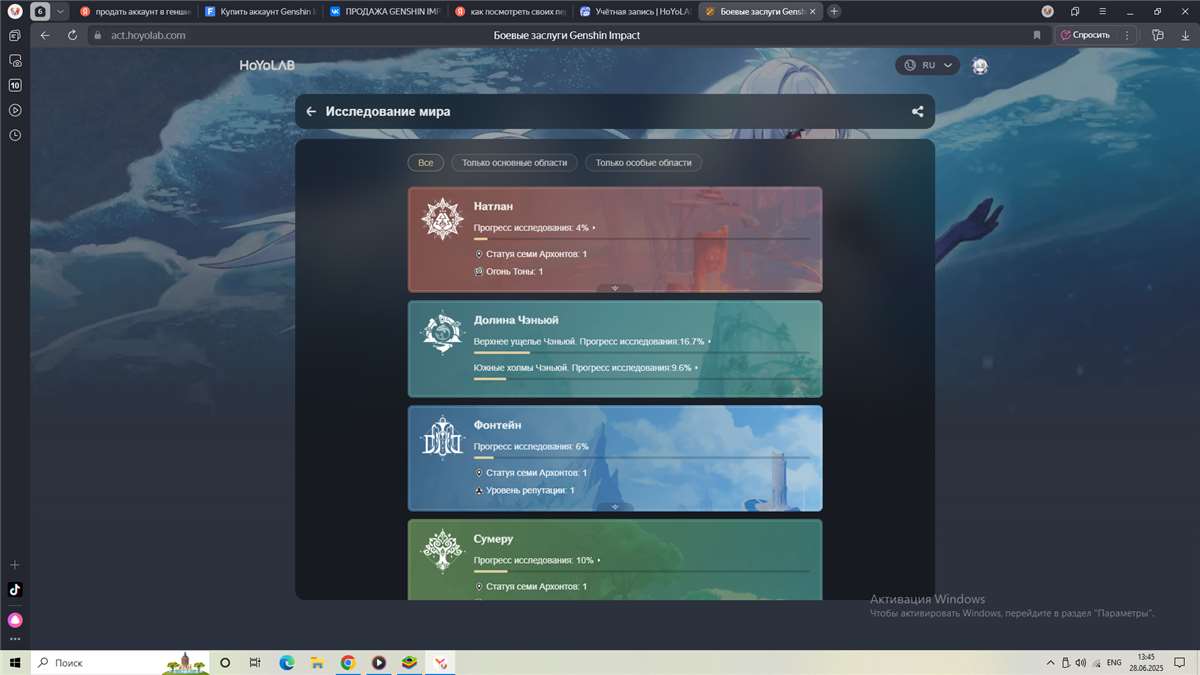
Task: Launch Microsoft Edge from taskbar
Action: point(286,663)
